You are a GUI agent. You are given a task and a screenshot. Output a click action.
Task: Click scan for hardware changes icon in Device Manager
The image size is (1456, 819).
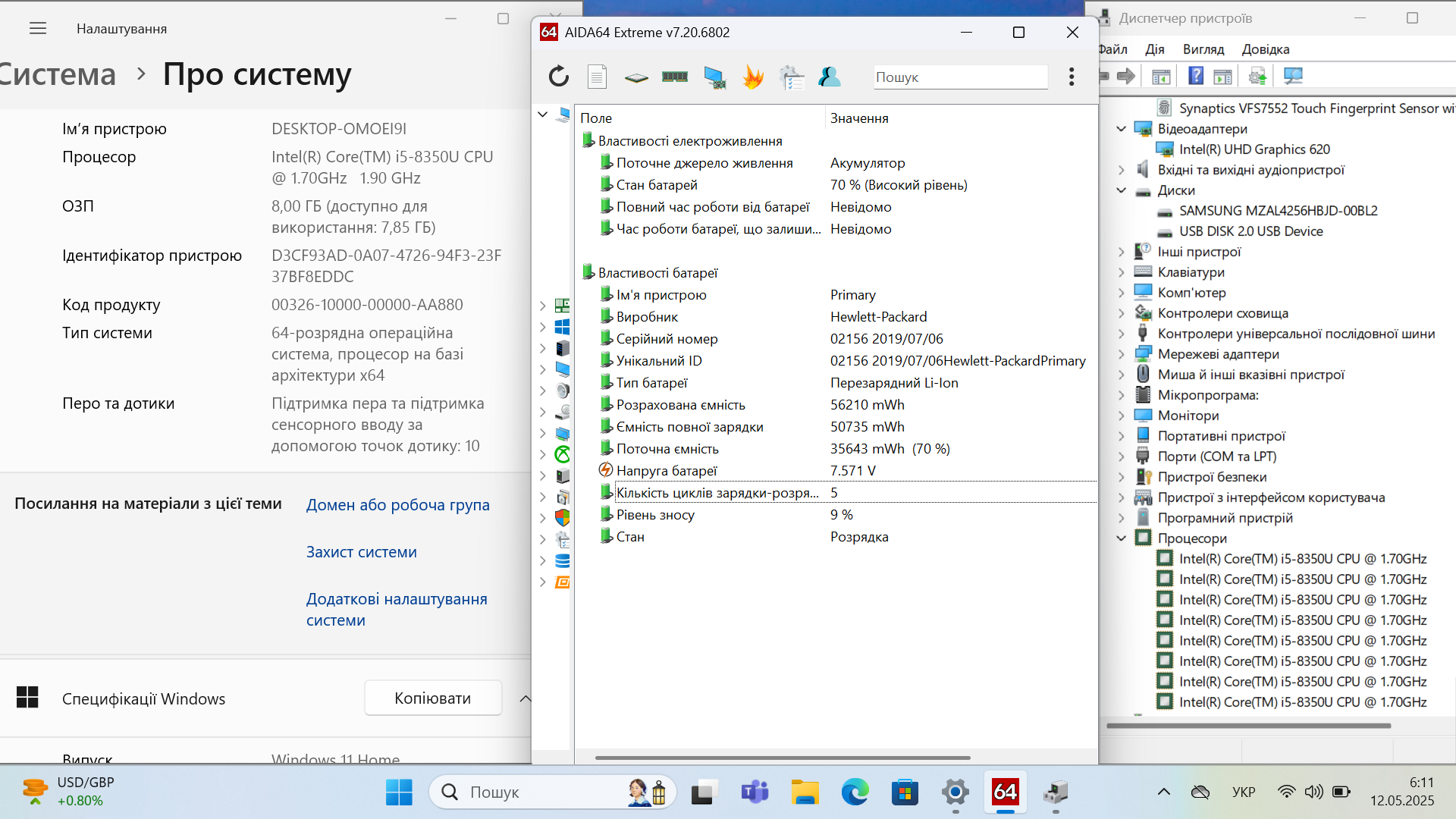[1293, 76]
